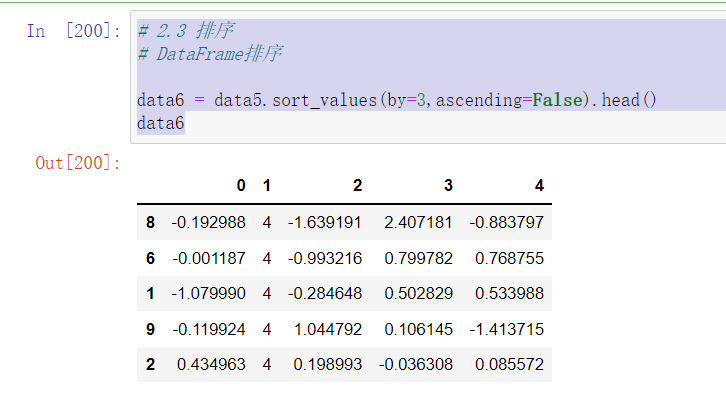Screen dimensions: 726x394
Task: Click cell value 0.502829
Action: tap(419, 293)
